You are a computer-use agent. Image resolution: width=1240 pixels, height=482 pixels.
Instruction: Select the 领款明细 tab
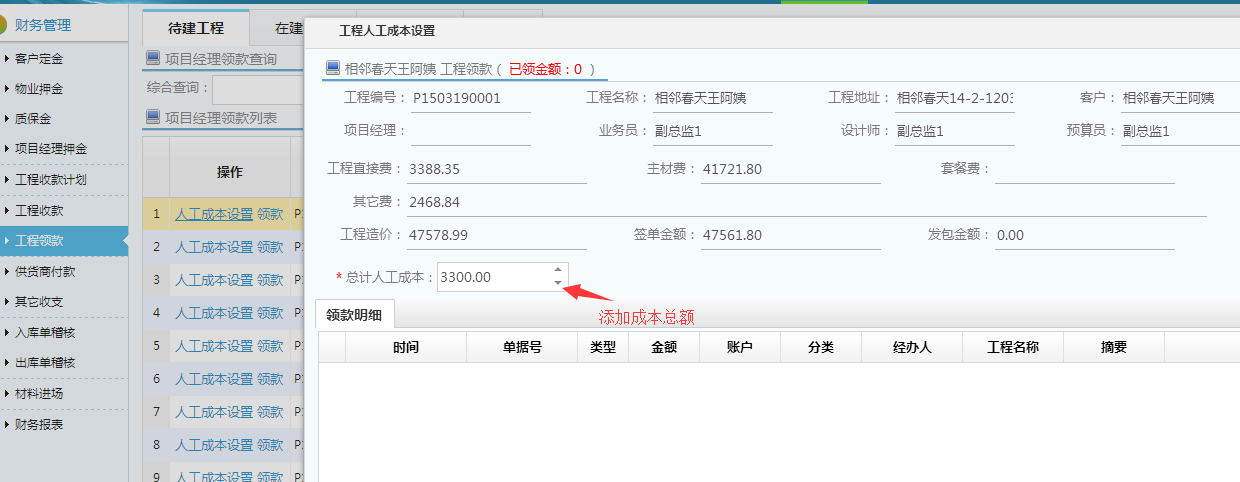point(354,314)
